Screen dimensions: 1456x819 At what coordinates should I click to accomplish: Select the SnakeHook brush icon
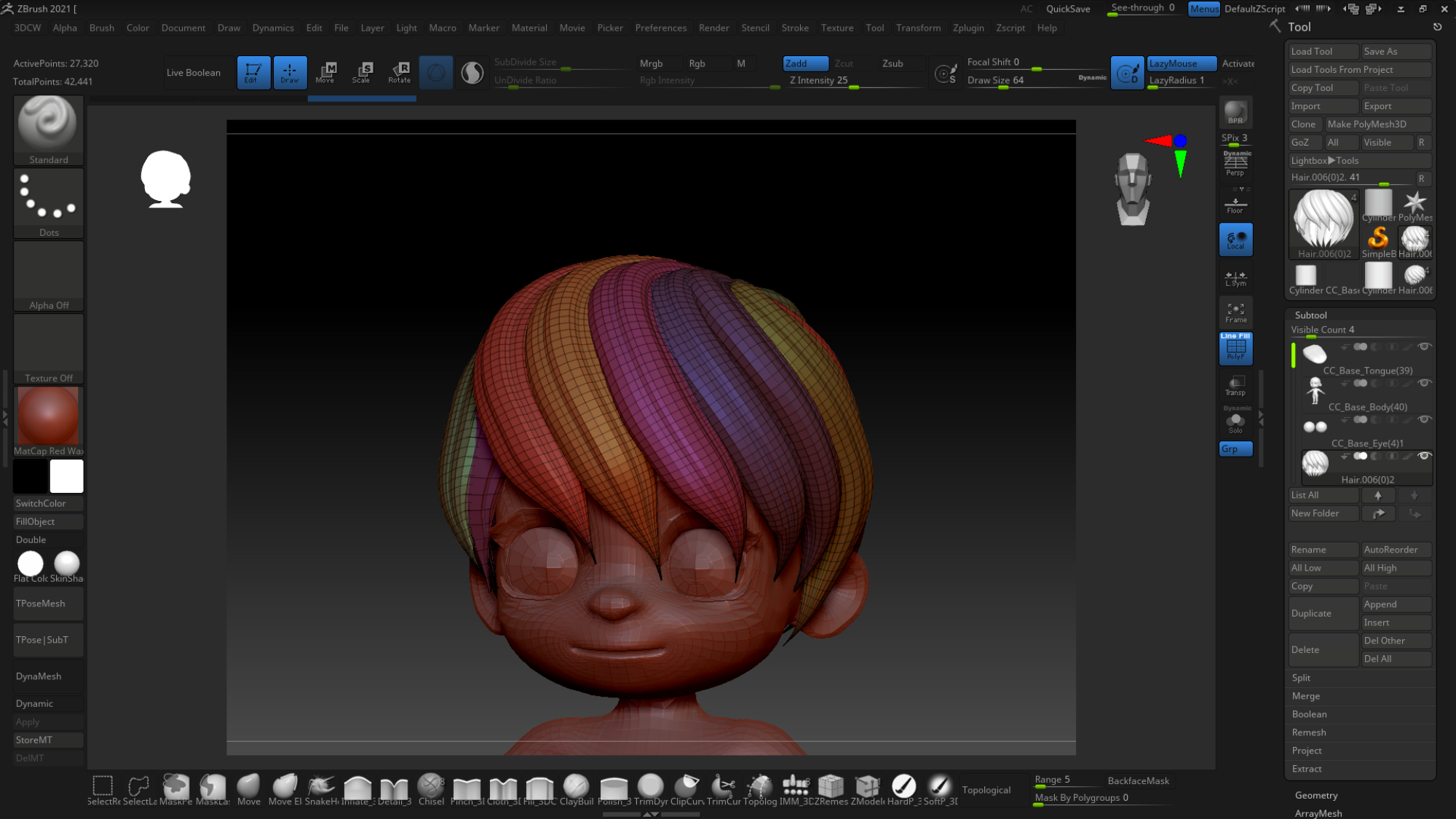tap(321, 789)
